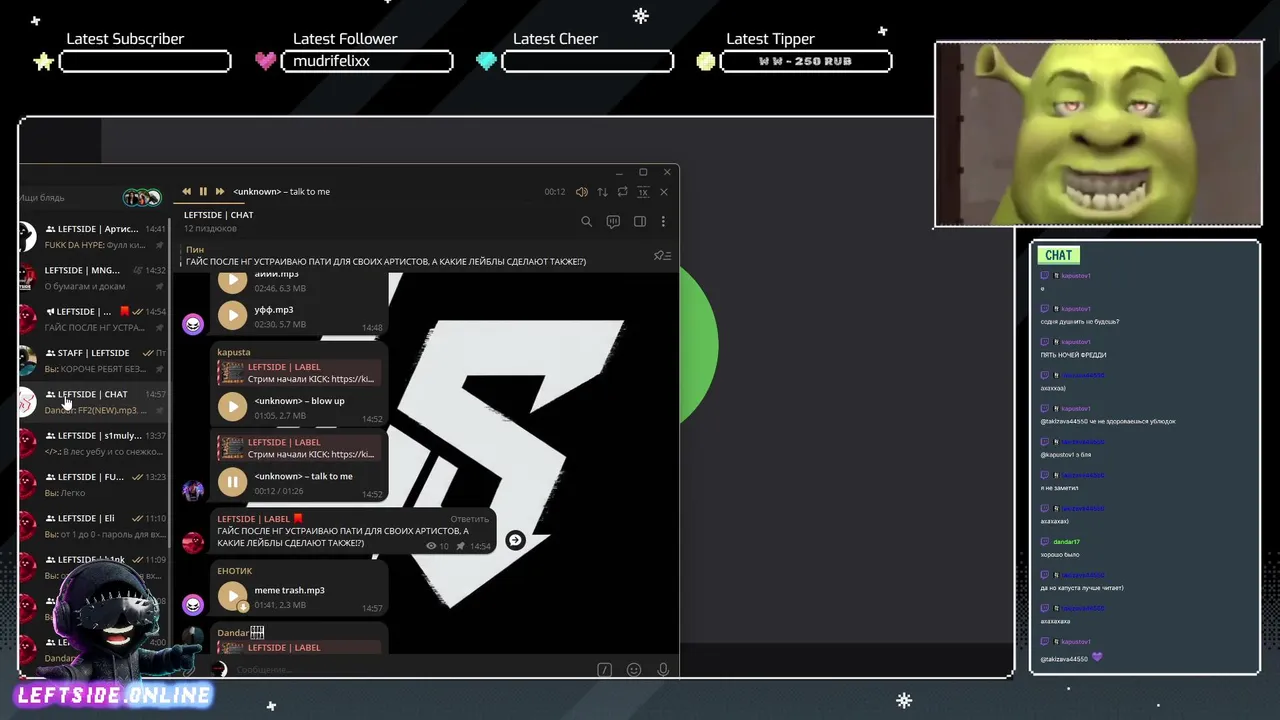Toggle the right info sidebar panel
The width and height of the screenshot is (1280, 720).
(640, 221)
